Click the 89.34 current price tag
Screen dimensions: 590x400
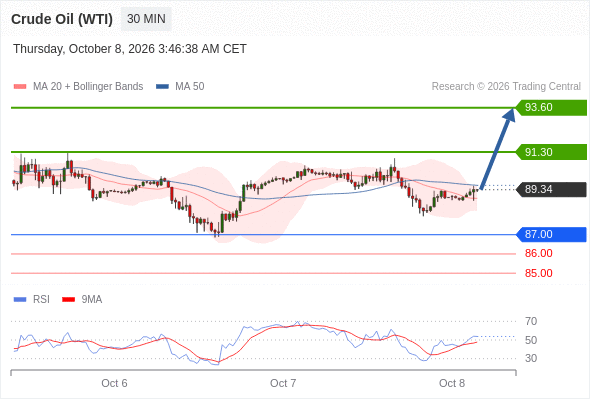(x=551, y=189)
